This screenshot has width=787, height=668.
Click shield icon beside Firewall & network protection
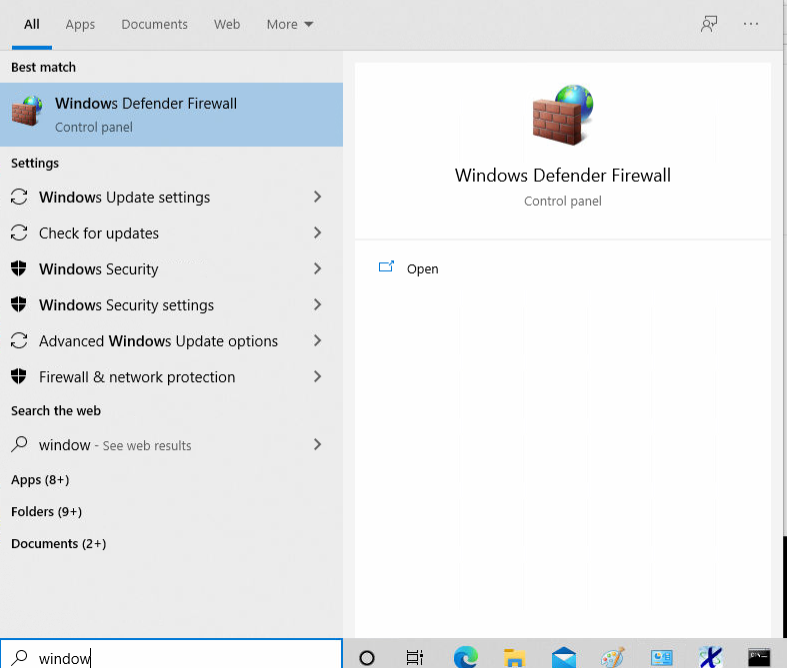point(19,376)
